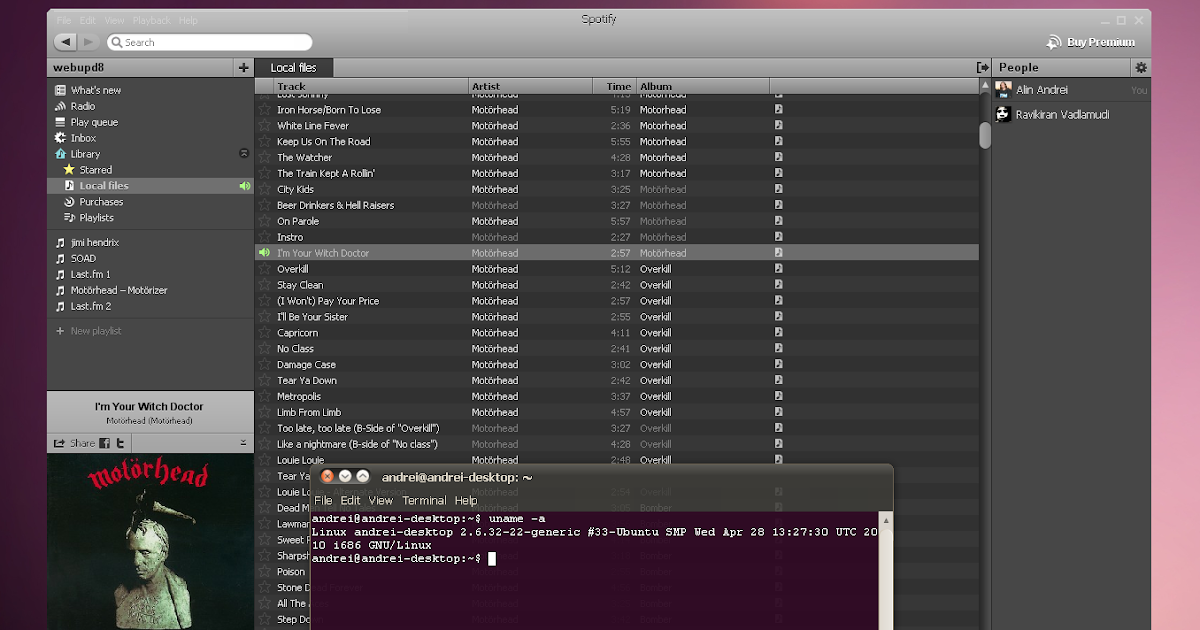The image size is (1200, 630).
Task: Open the Inbox in sidebar
Action: coord(83,138)
